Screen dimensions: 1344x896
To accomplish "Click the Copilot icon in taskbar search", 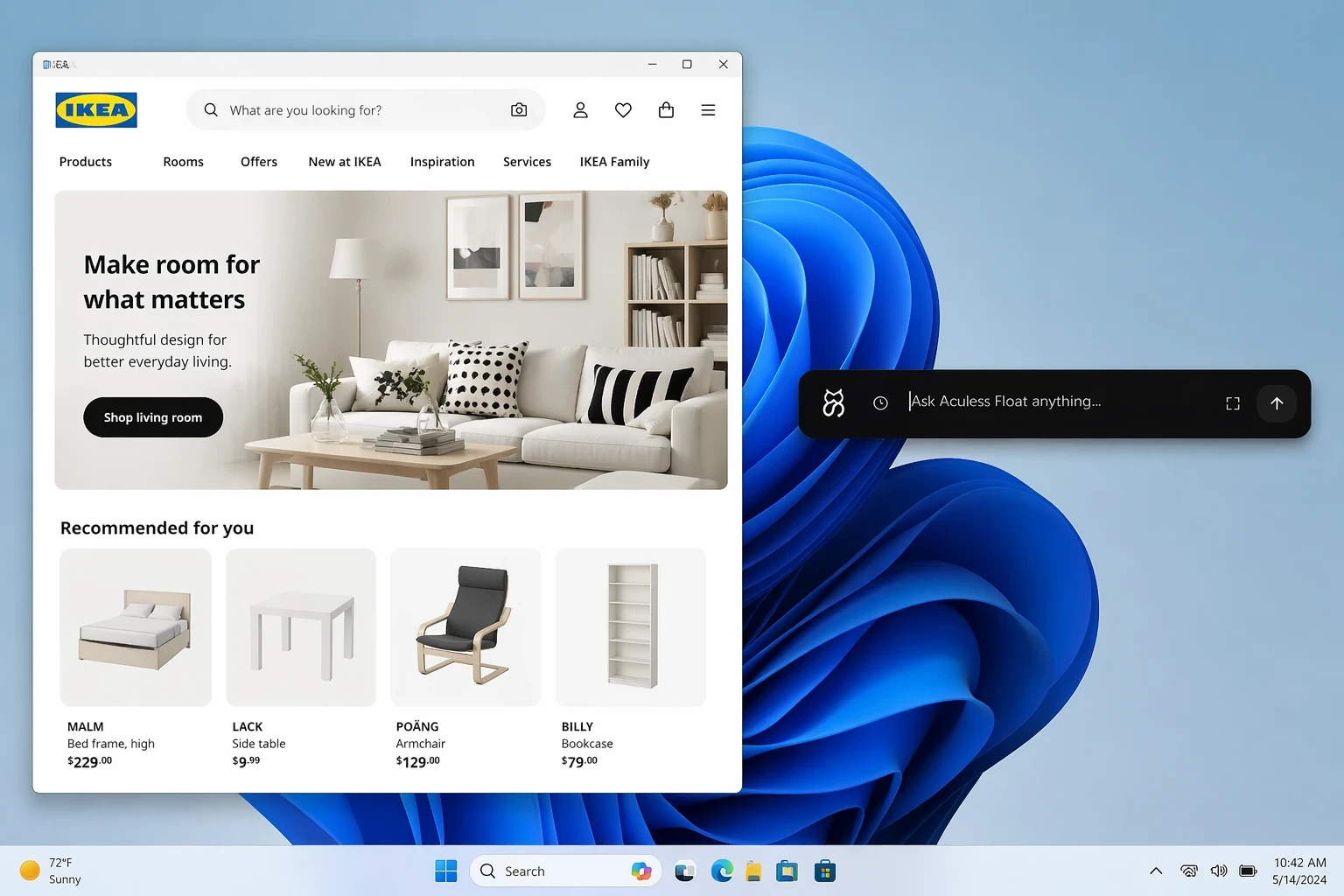I will click(x=641, y=871).
